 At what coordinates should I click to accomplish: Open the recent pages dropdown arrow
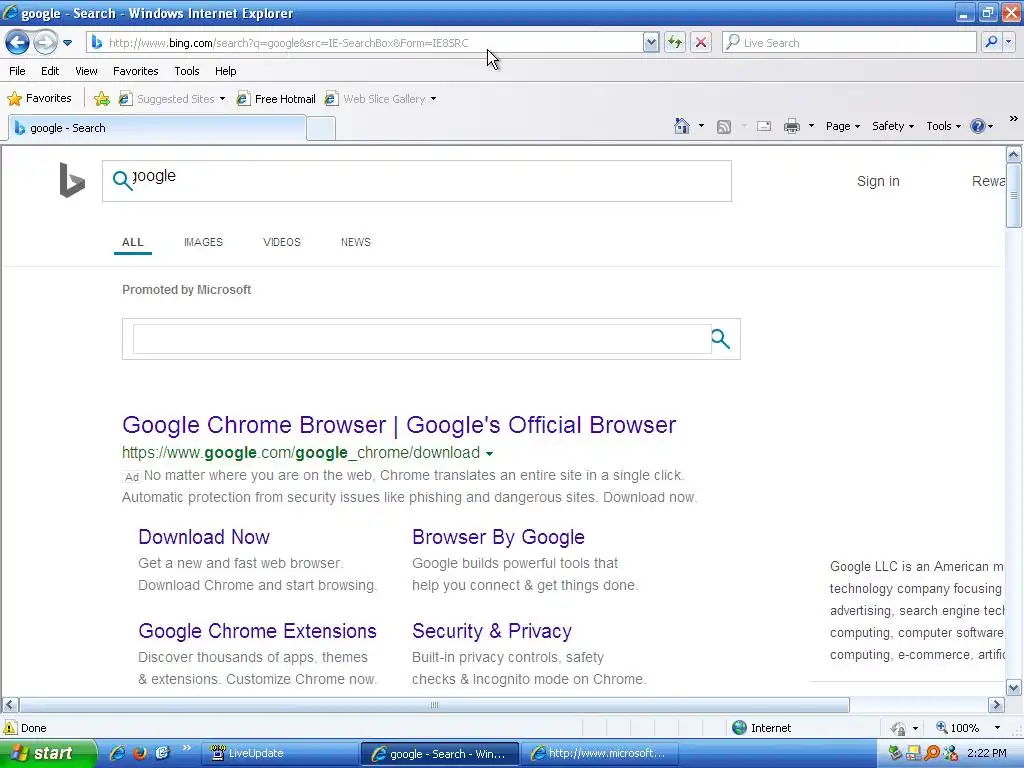67,43
